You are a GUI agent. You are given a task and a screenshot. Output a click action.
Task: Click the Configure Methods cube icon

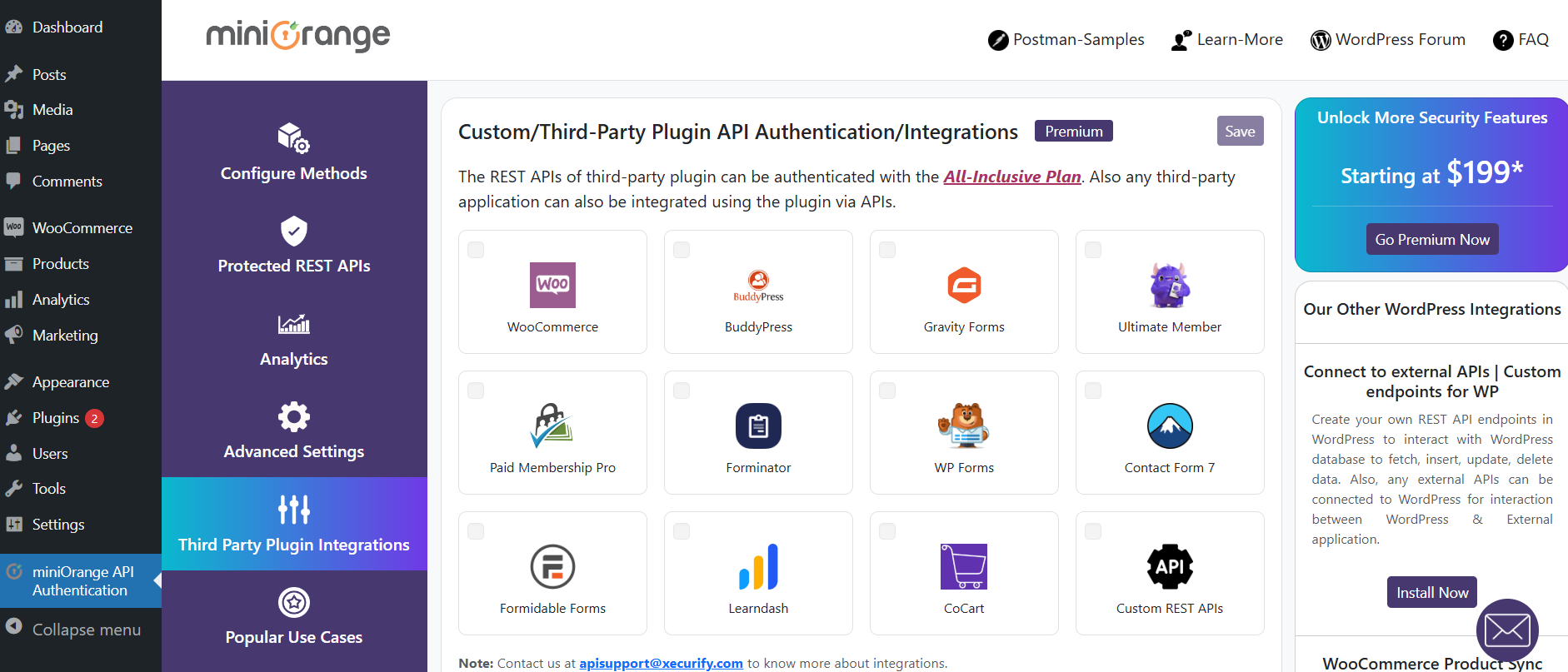(x=294, y=138)
